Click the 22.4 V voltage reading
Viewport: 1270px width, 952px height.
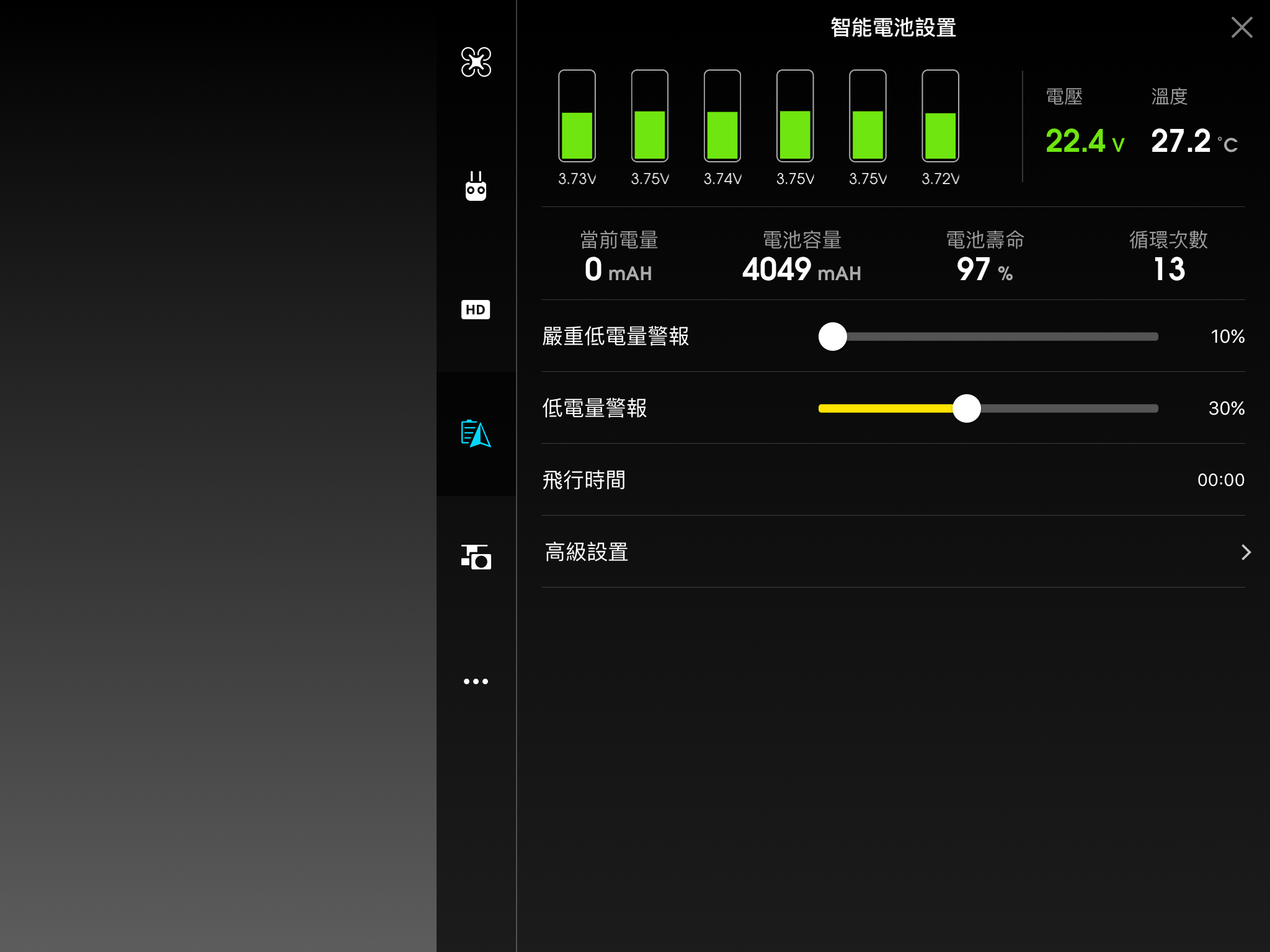(x=1084, y=141)
